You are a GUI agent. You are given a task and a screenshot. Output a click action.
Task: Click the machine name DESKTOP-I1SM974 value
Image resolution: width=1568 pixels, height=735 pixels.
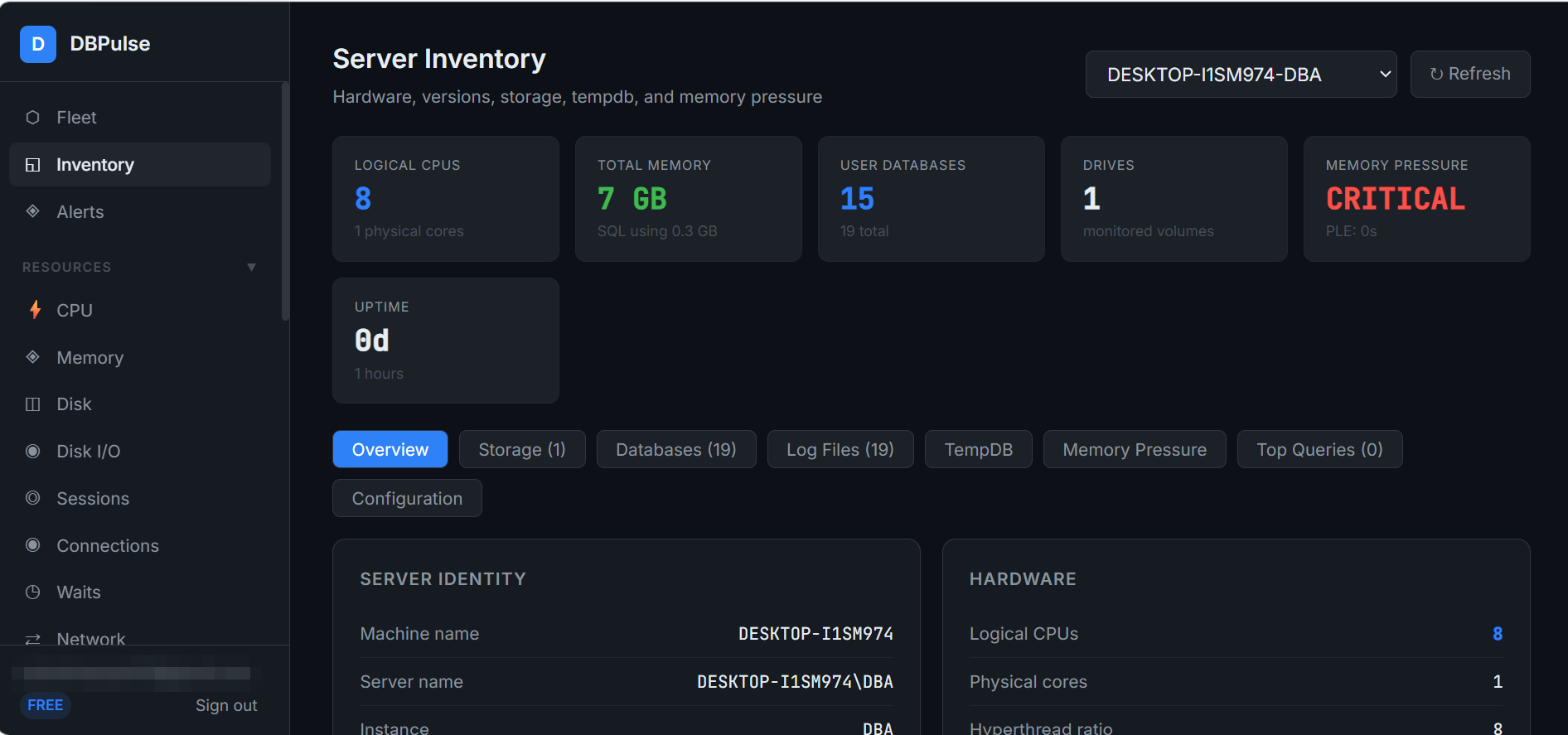[x=815, y=634]
